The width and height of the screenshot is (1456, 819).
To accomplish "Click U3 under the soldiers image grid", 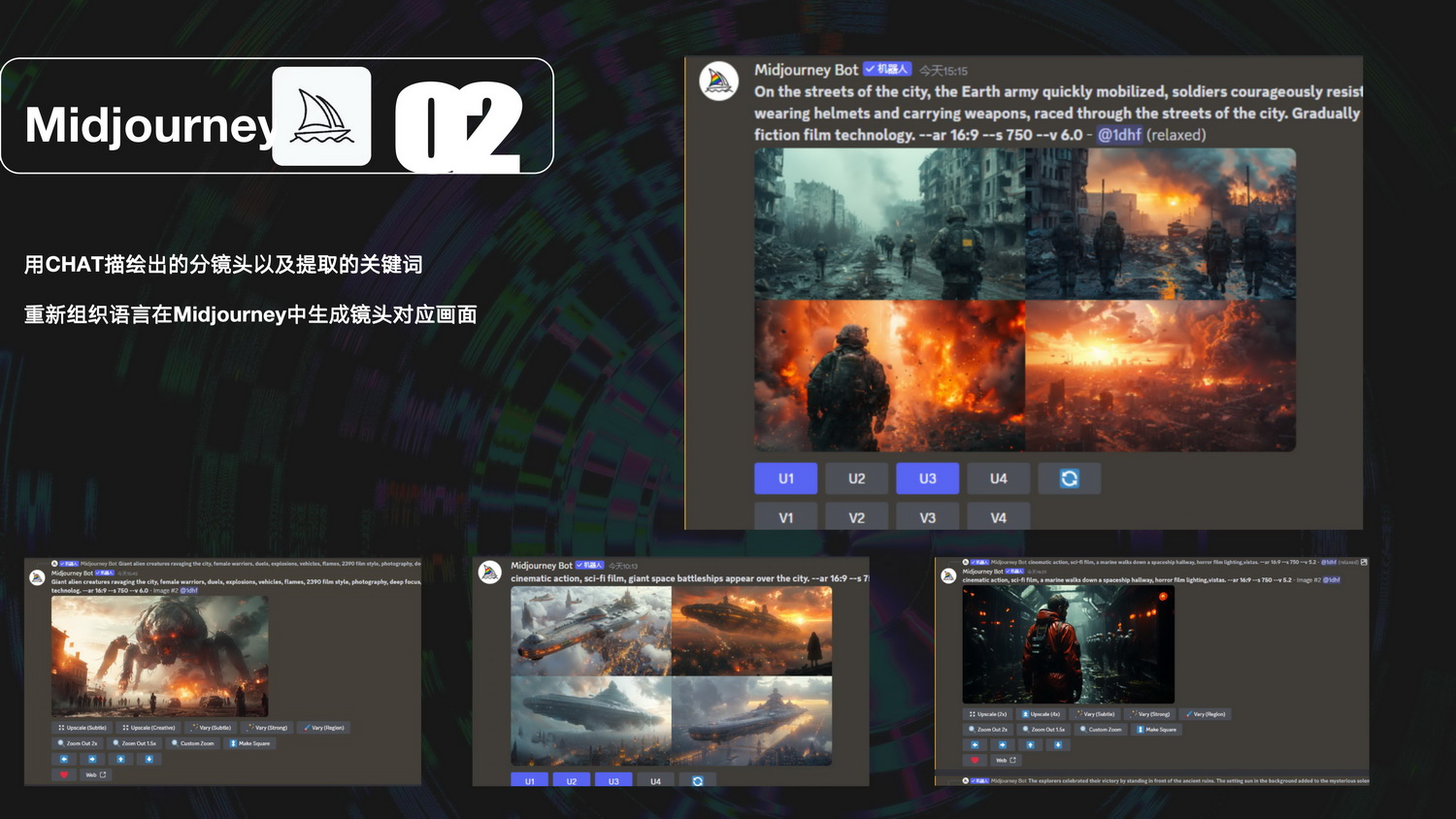I will click(928, 478).
